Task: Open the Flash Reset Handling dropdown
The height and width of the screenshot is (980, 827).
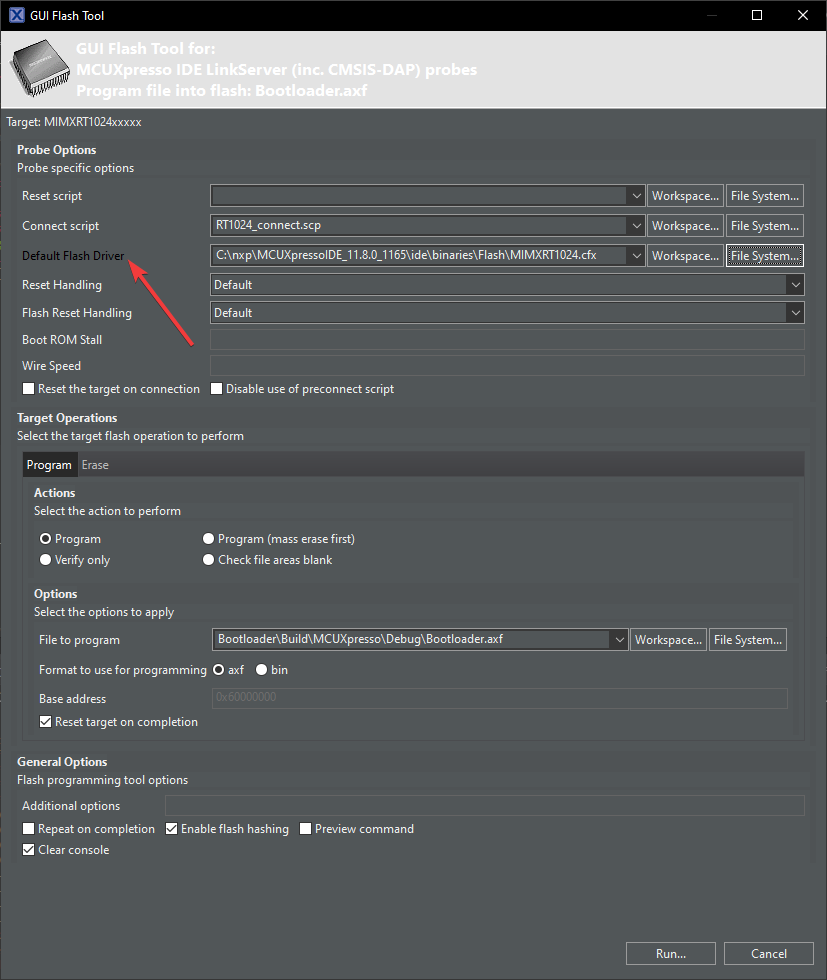Action: 795,313
